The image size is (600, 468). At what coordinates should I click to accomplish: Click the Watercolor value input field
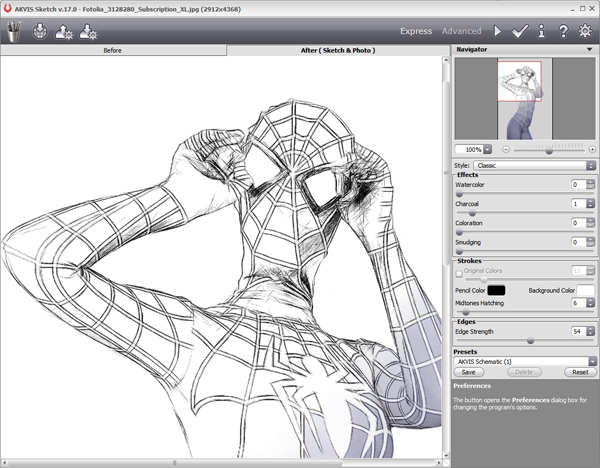(579, 184)
